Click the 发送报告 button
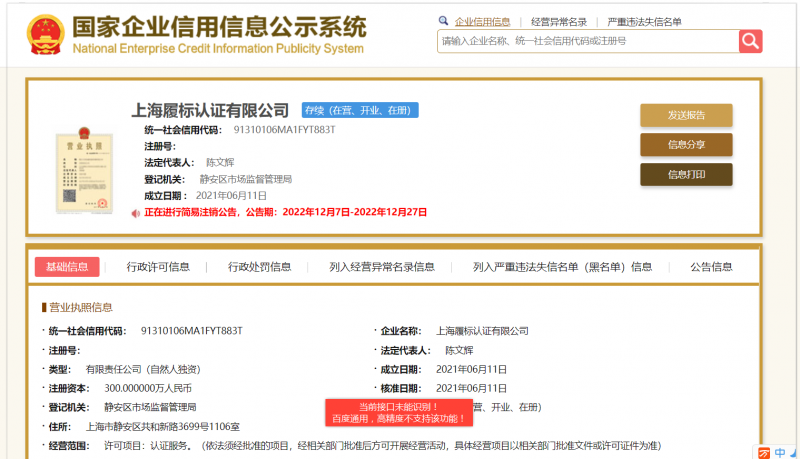The width and height of the screenshot is (800, 459). [x=686, y=115]
